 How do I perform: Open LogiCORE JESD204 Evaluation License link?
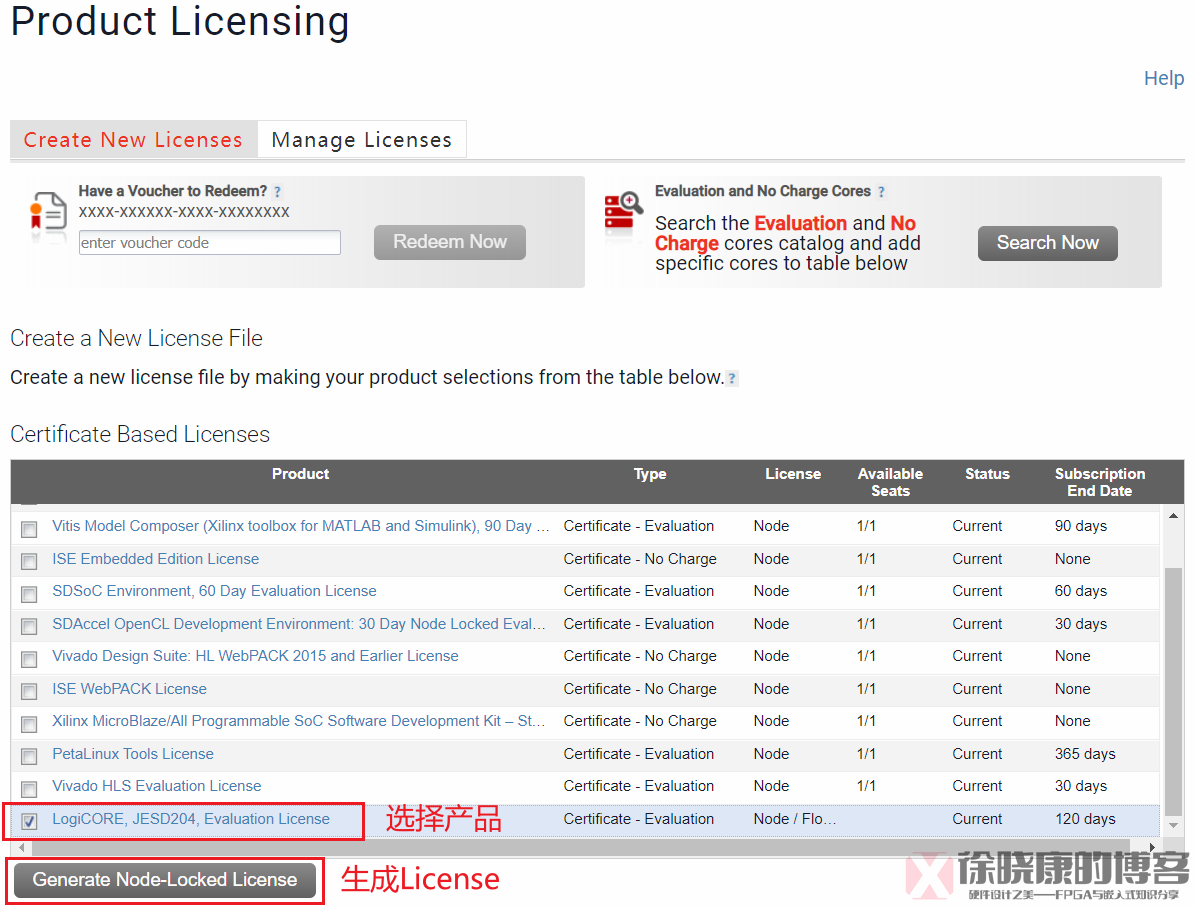pyautogui.click(x=191, y=818)
